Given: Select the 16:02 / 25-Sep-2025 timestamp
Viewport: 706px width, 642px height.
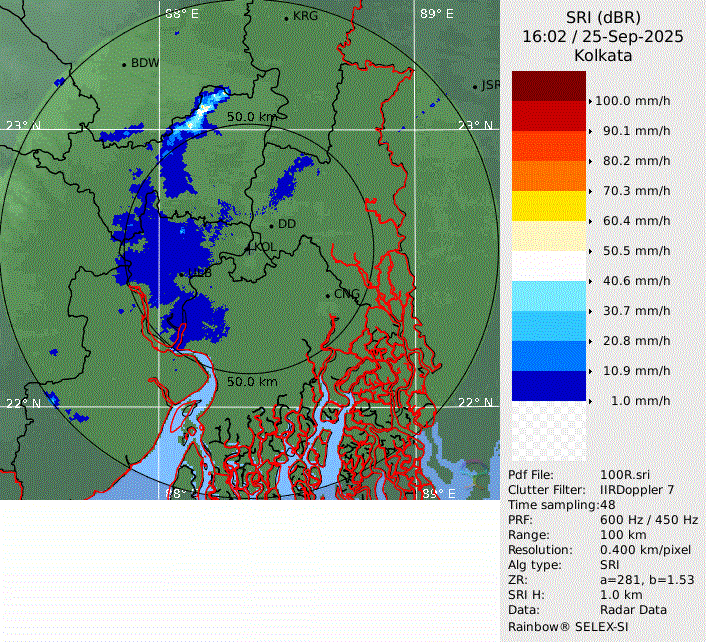Looking at the screenshot, I should coord(602,36).
